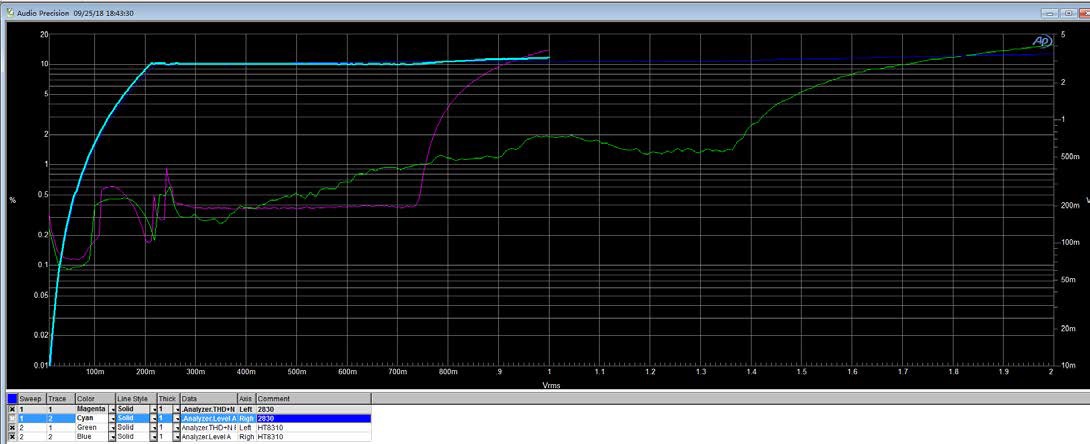The width and height of the screenshot is (1090, 444).
Task: Select the Analyzer.THD+N data cell for Magenta
Action: (x=209, y=409)
